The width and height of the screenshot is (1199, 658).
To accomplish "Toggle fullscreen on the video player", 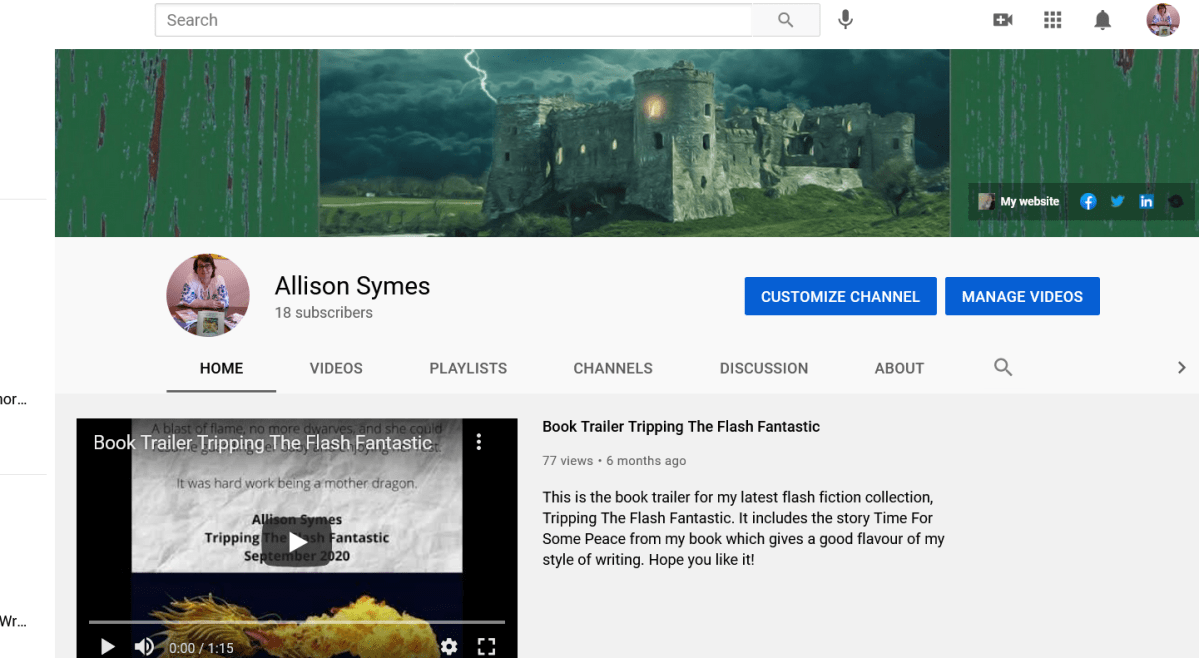I will (486, 647).
